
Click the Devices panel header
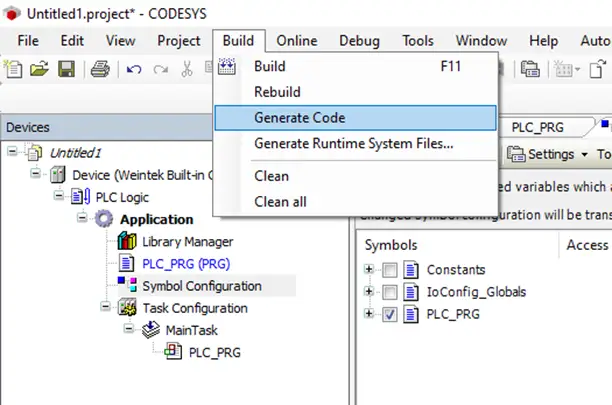(106, 127)
